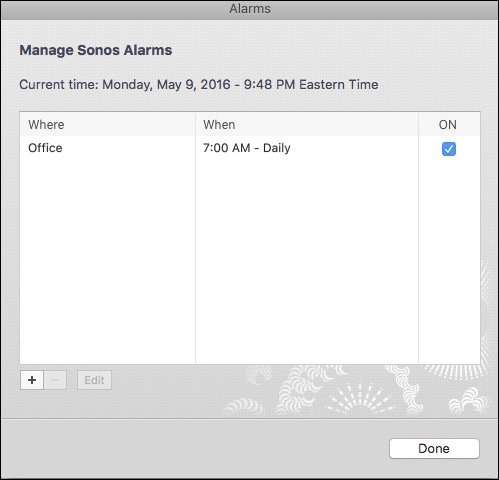Focus the Alarms window title bar

click(249, 9)
